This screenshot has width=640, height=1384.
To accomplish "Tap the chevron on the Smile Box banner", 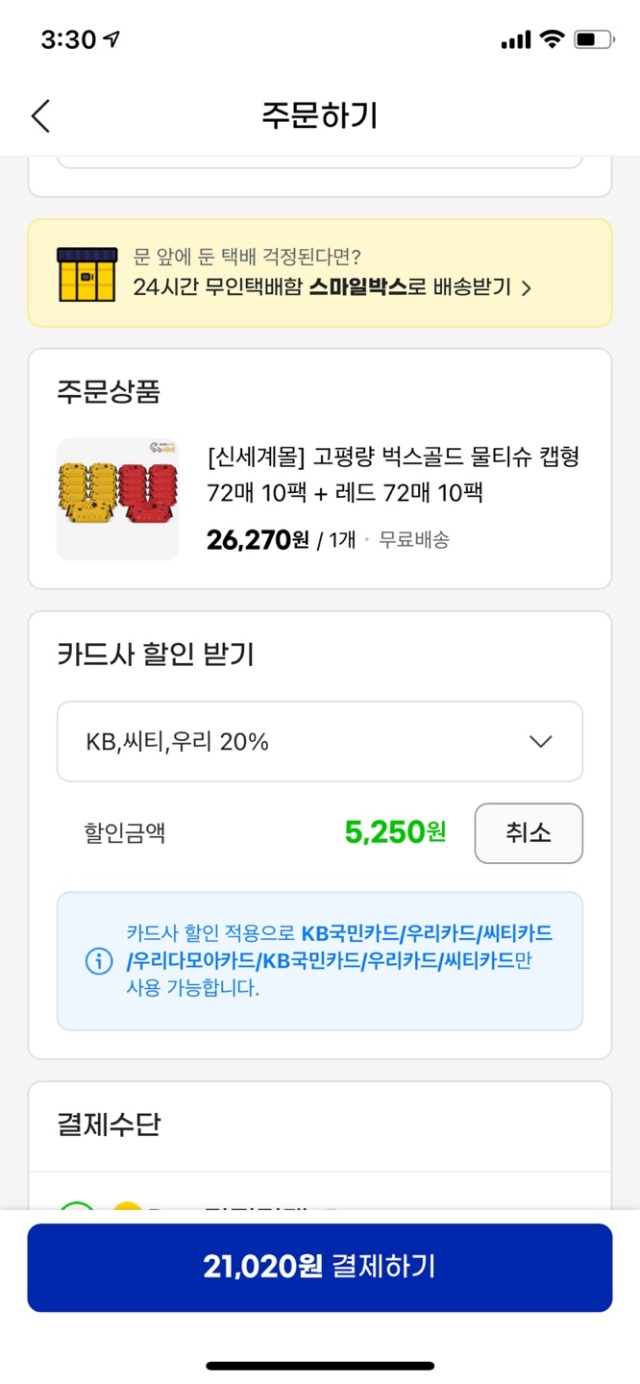I will tap(526, 289).
